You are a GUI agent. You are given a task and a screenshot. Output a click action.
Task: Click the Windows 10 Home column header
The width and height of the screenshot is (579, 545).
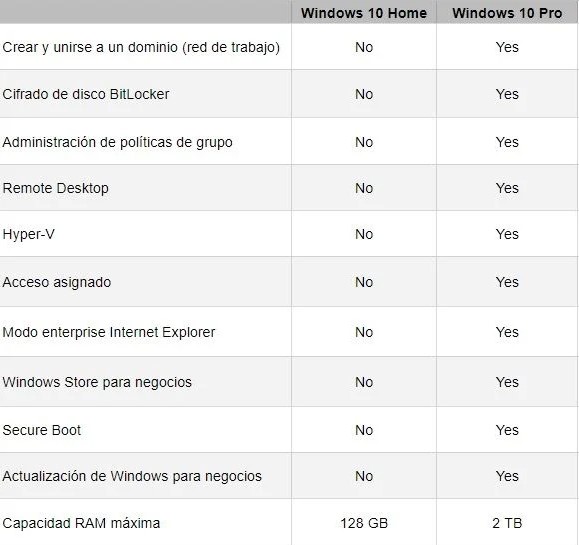[x=364, y=13]
